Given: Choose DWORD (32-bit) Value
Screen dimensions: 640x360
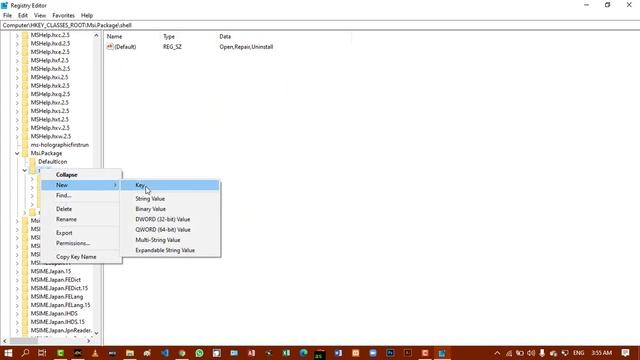Looking at the screenshot, I should tap(170, 219).
